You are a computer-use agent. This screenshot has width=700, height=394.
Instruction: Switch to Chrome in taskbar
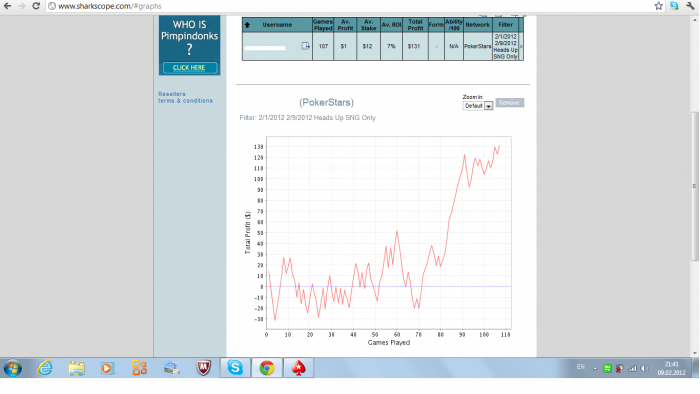pos(267,368)
